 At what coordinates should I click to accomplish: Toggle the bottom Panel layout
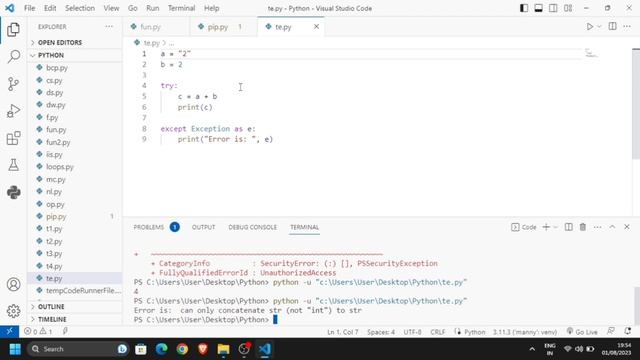(x=538, y=8)
